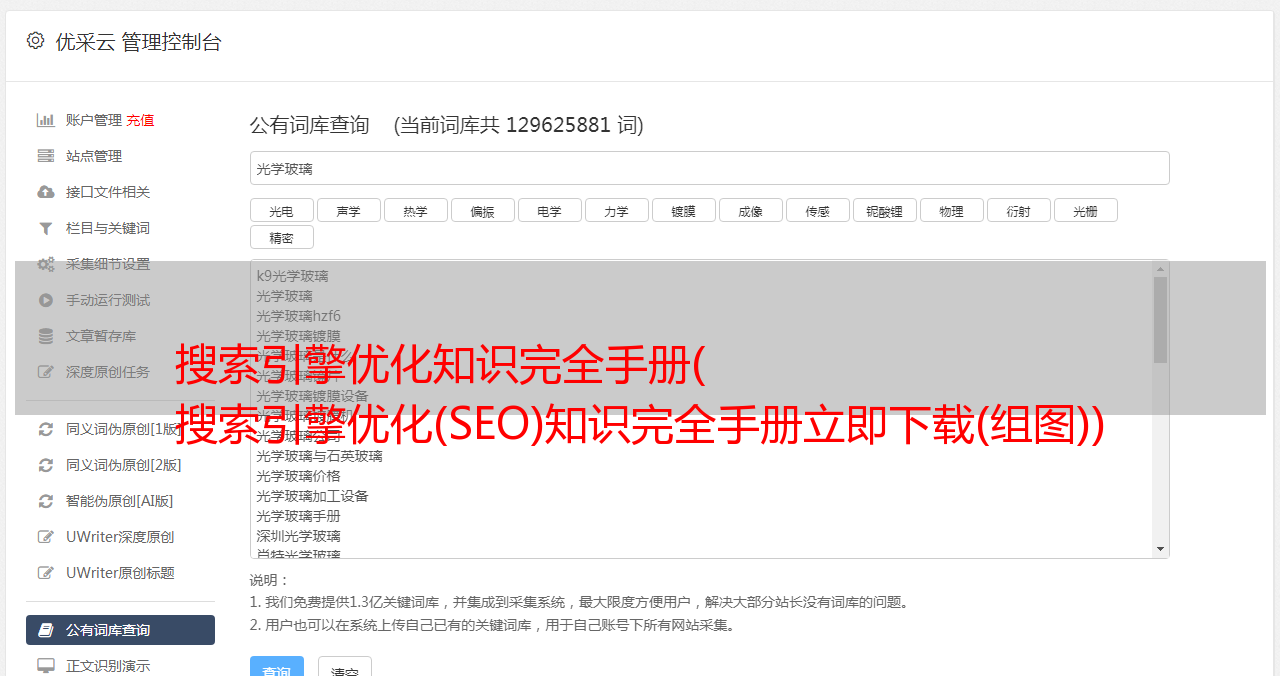This screenshot has height=676, width=1280.
Task: Click the 充值 recharge link
Action: coord(140,120)
